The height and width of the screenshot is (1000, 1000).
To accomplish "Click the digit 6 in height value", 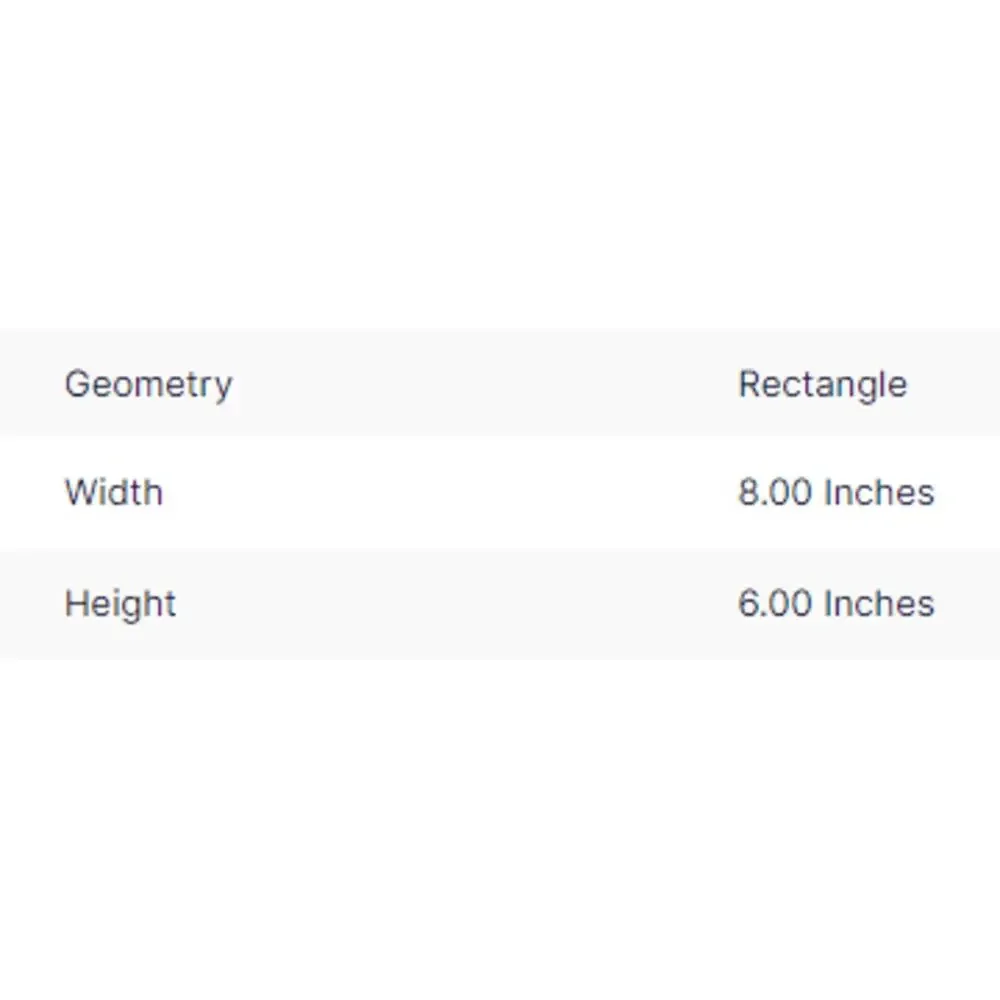I will click(748, 604).
